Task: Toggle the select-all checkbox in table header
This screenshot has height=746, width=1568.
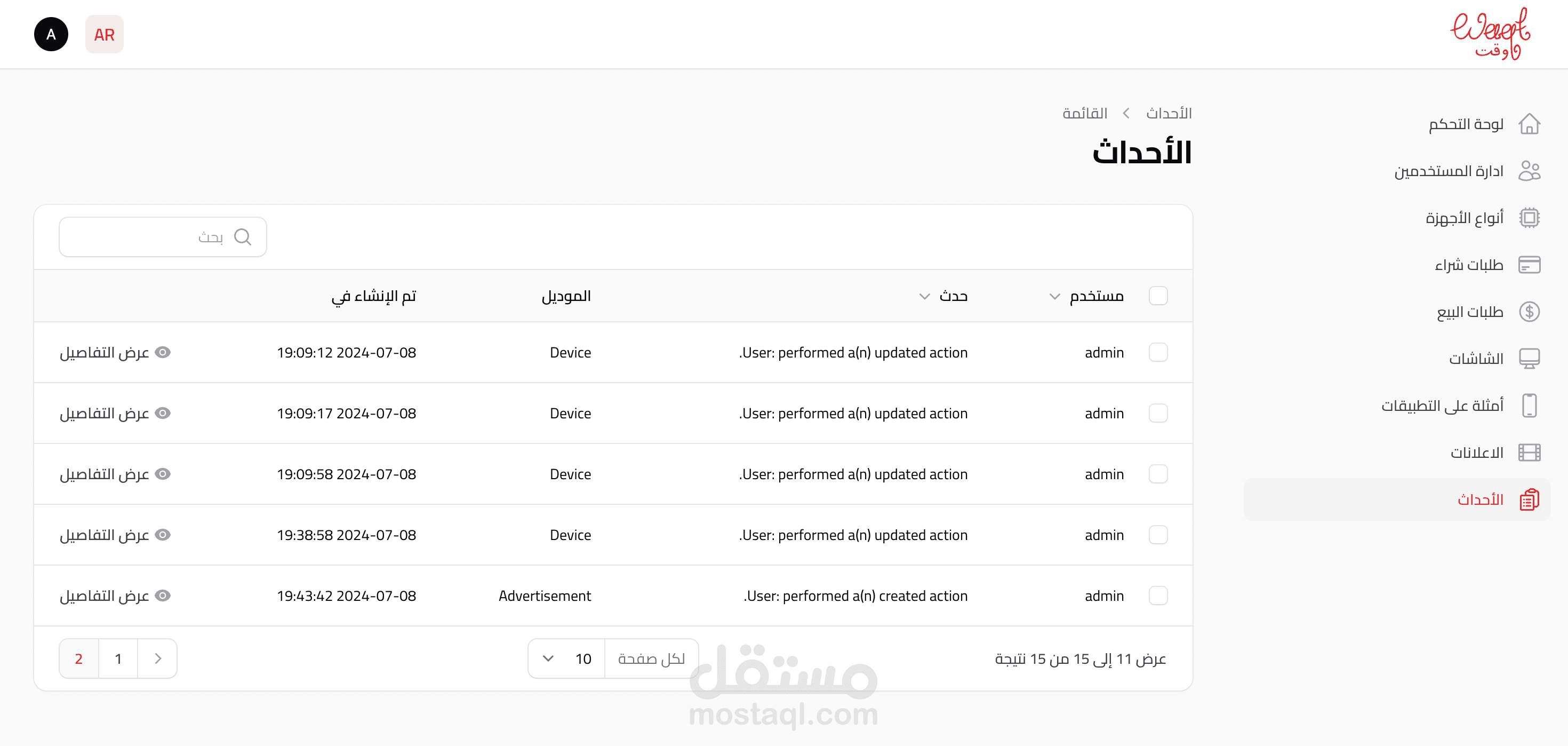Action: click(1157, 296)
